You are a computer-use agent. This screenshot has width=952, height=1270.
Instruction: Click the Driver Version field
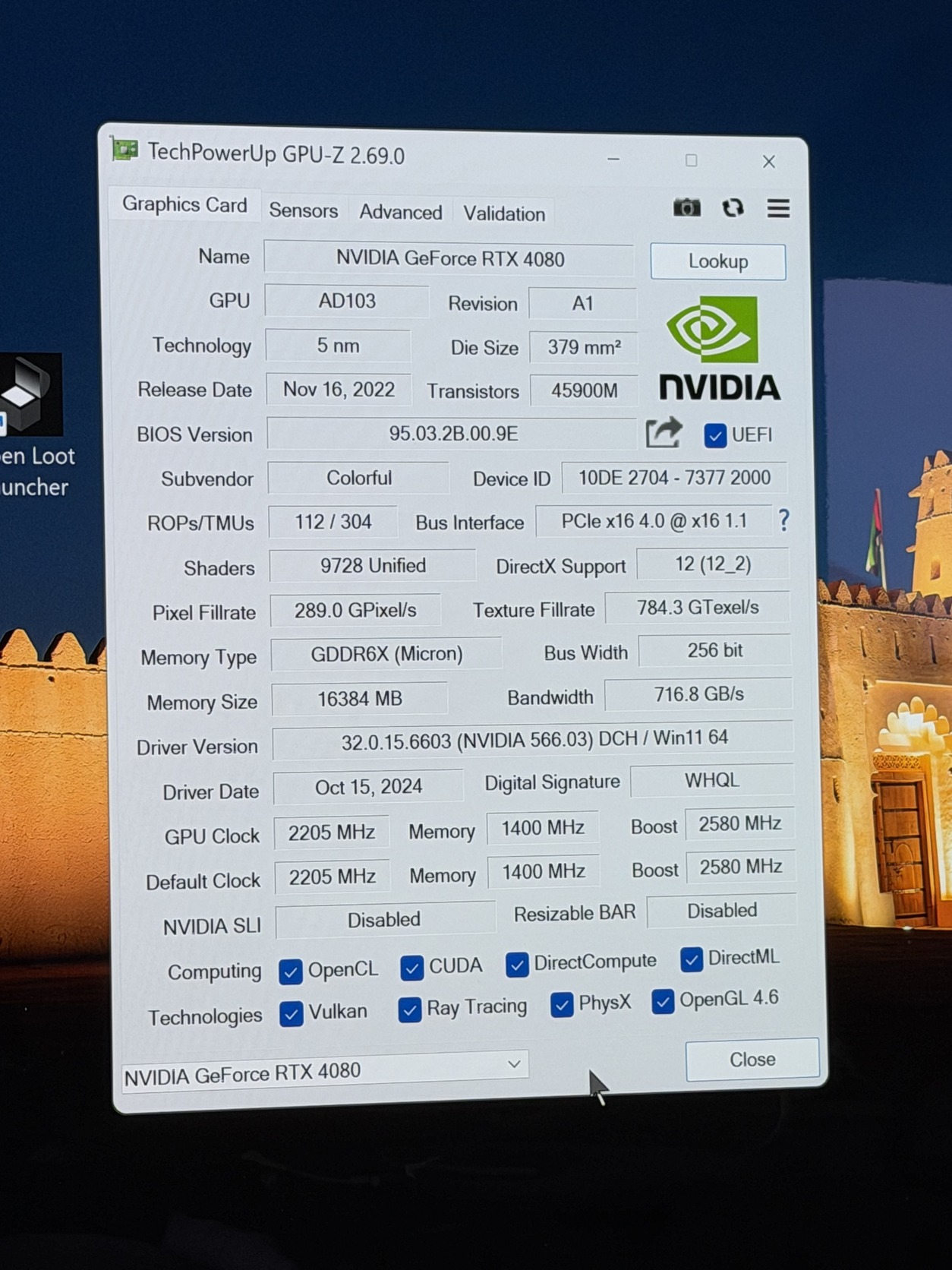tap(533, 739)
